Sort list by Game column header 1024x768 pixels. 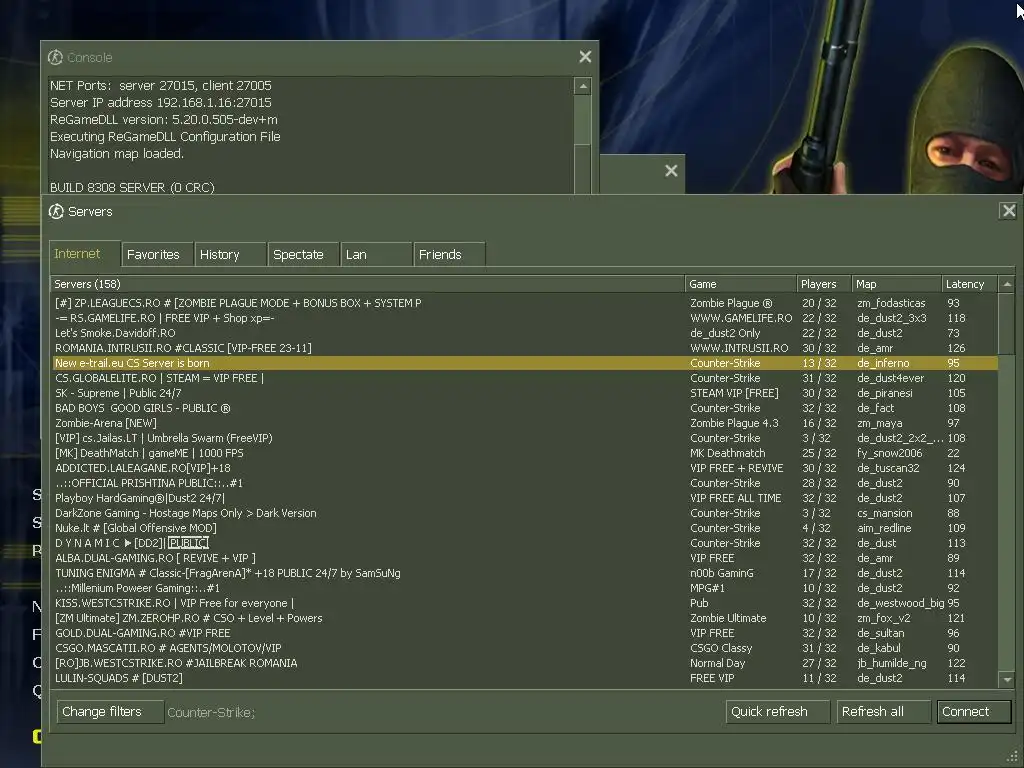741,284
